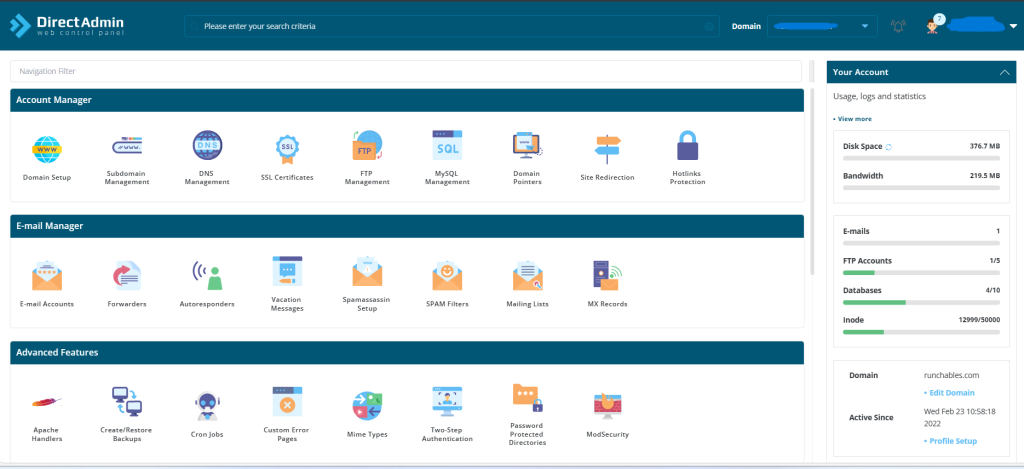Open Create/Restore Backups
The width and height of the screenshot is (1024, 469).
(127, 403)
